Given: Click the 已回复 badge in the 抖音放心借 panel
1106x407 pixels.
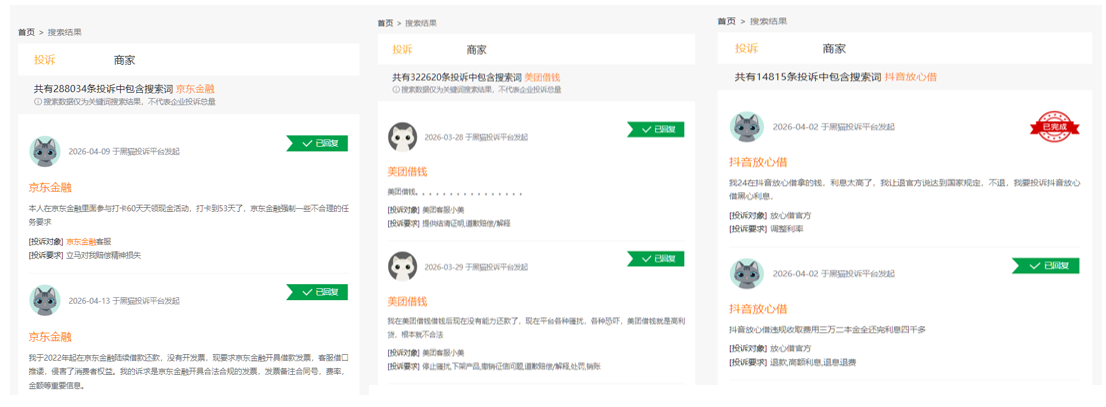Looking at the screenshot, I should [x=1046, y=265].
